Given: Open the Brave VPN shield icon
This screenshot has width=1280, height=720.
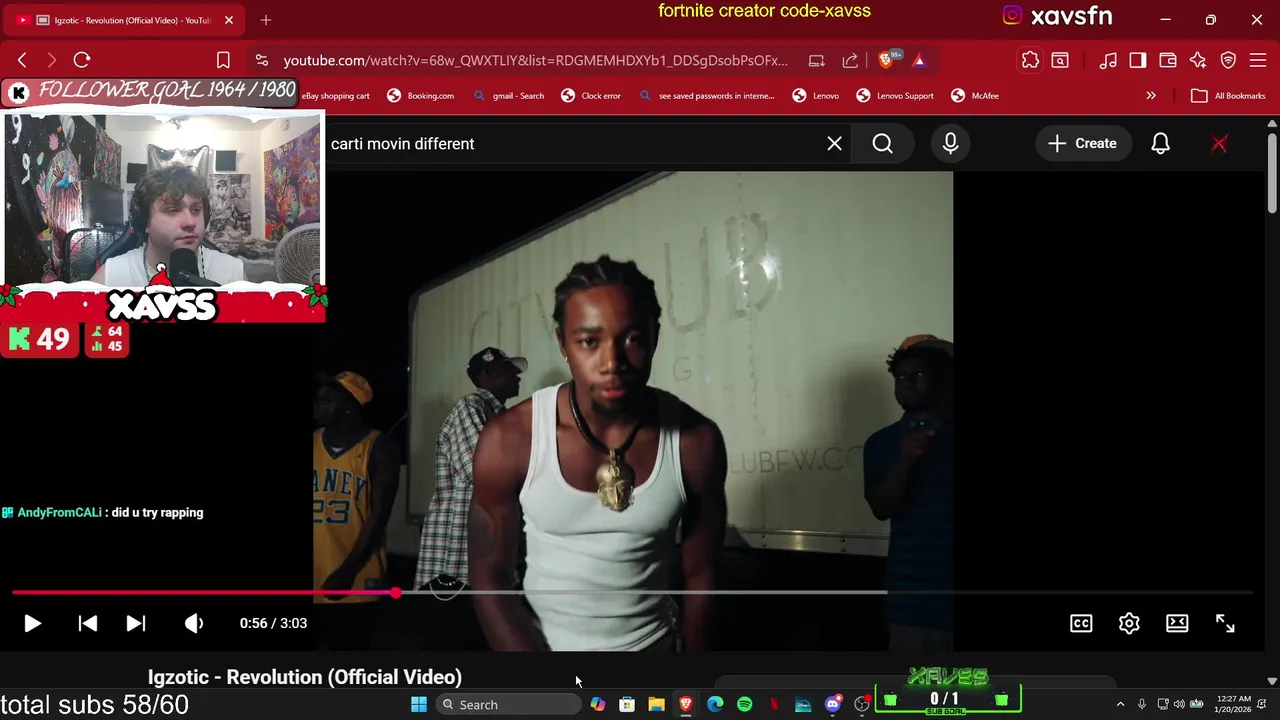Looking at the screenshot, I should coord(1228,60).
